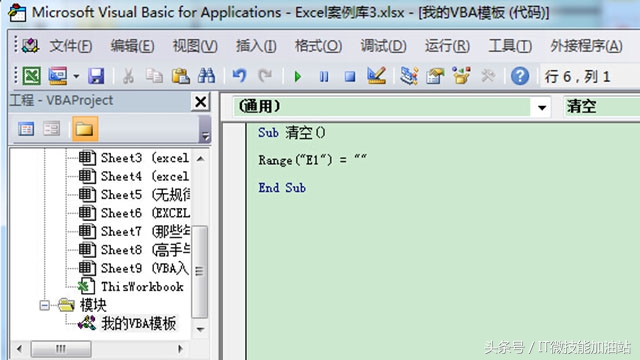640x360 pixels.
Task: Open the Properties Window icon
Action: 435,76
